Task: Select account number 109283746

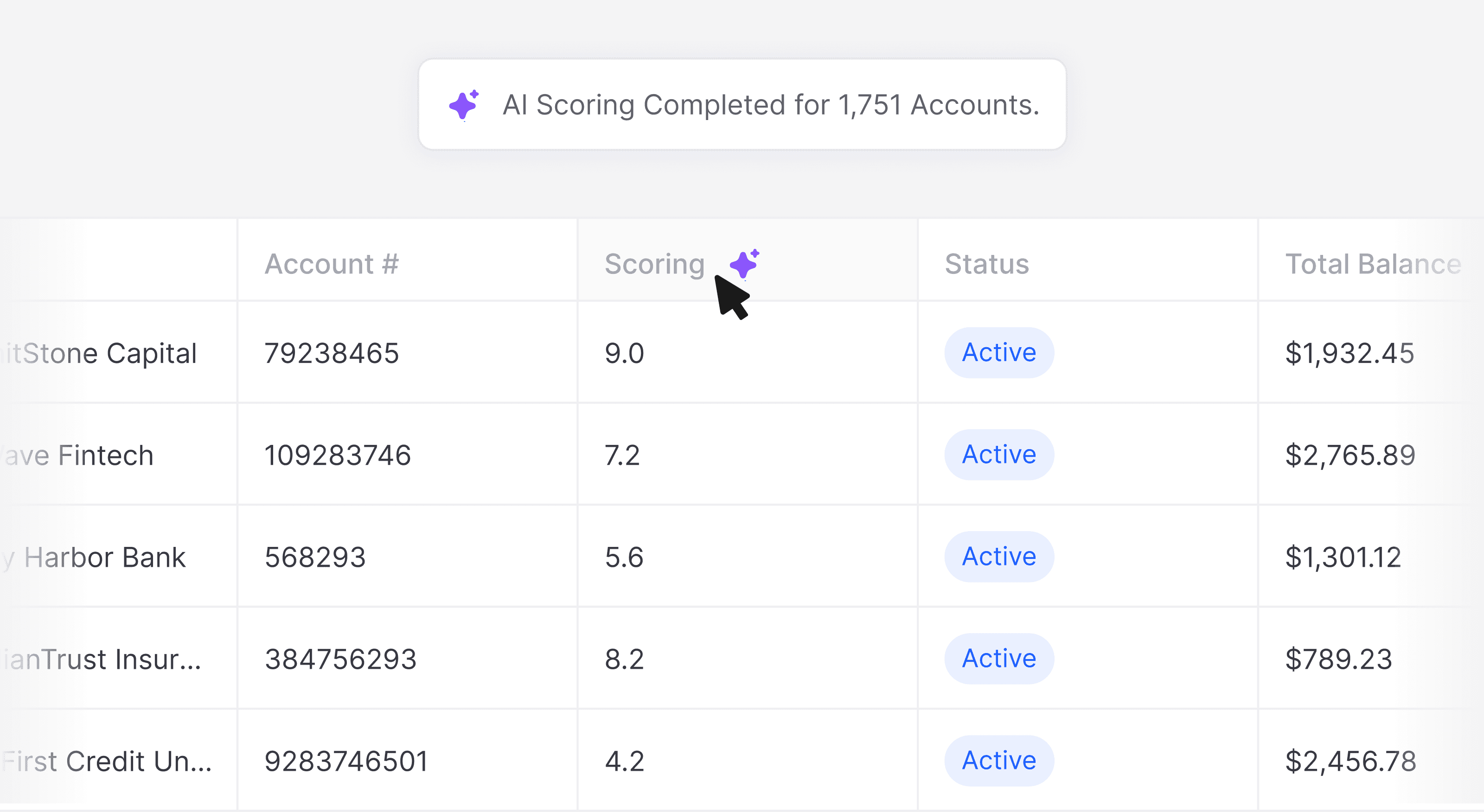Action: tap(338, 455)
